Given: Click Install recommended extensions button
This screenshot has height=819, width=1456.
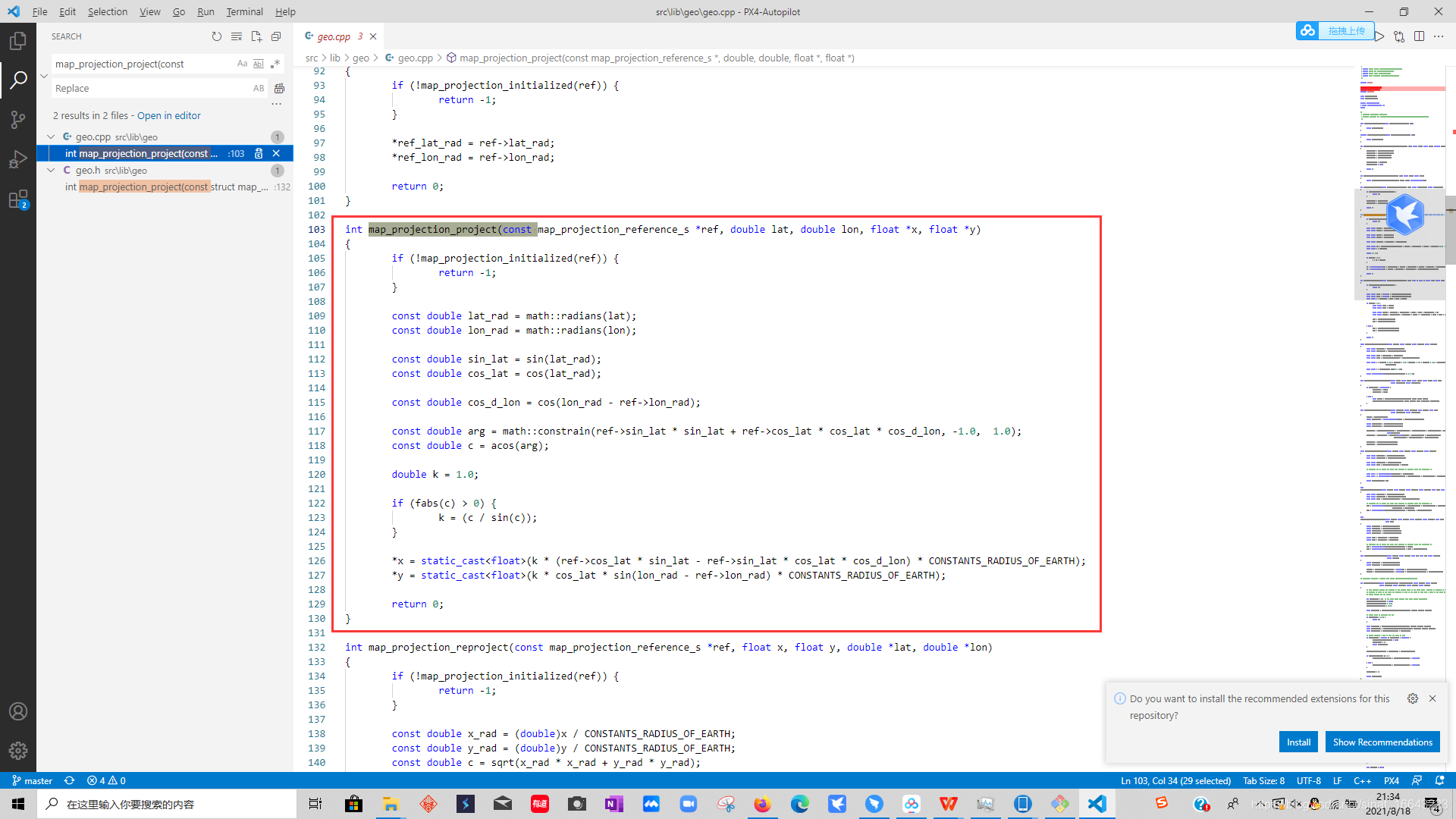Looking at the screenshot, I should tap(1298, 742).
